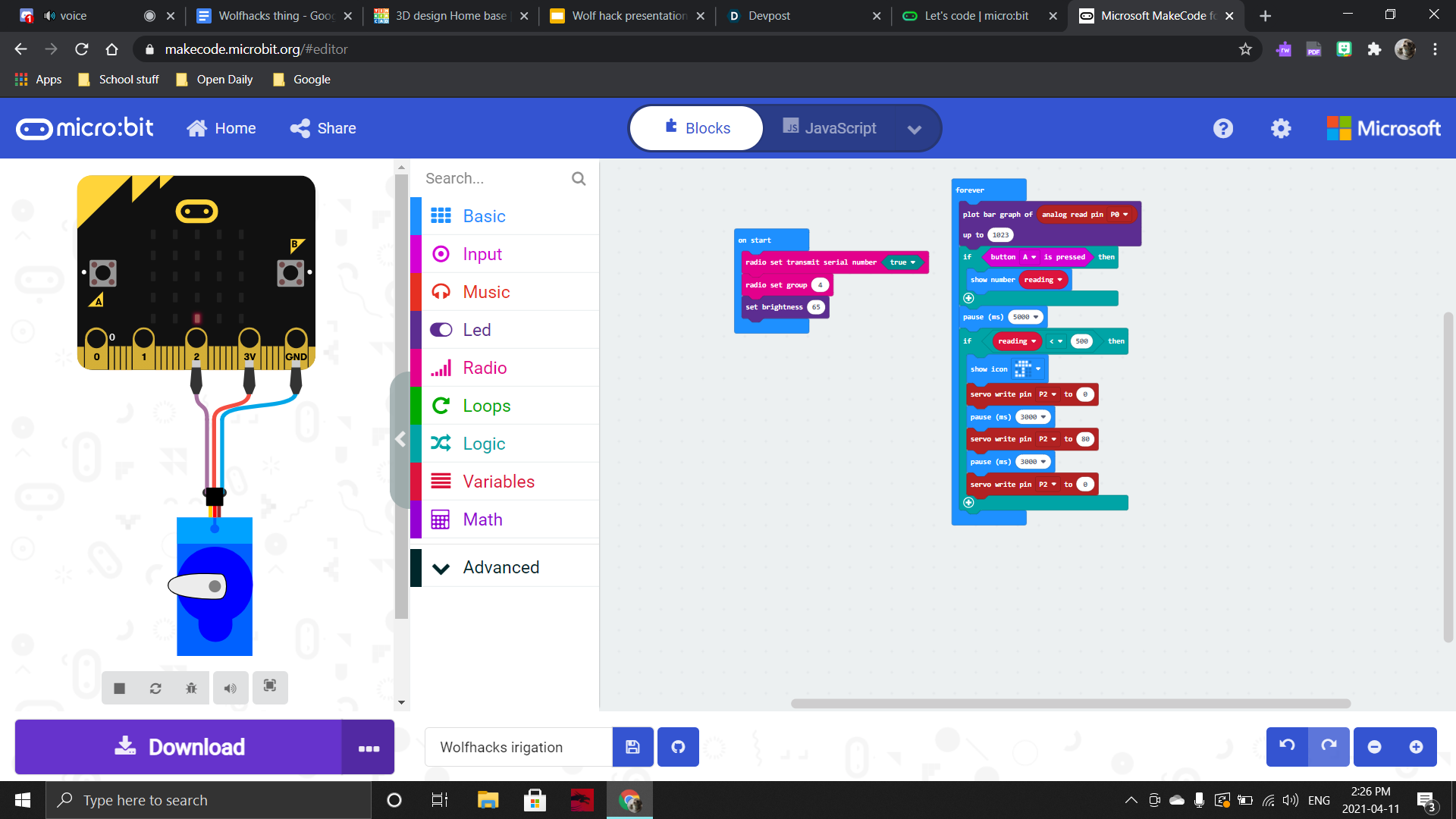Open the Radio blocks category
1456x819 pixels.
coord(485,368)
